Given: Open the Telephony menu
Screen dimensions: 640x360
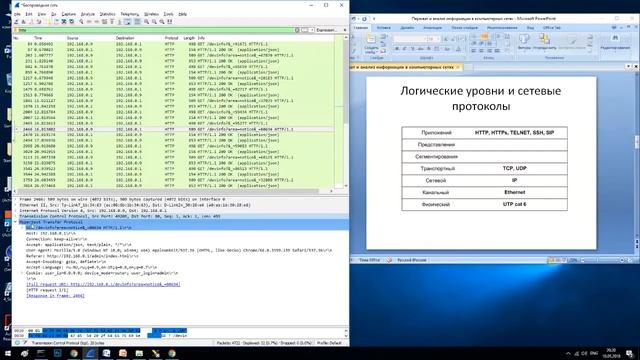Looking at the screenshot, I should click(x=130, y=14).
